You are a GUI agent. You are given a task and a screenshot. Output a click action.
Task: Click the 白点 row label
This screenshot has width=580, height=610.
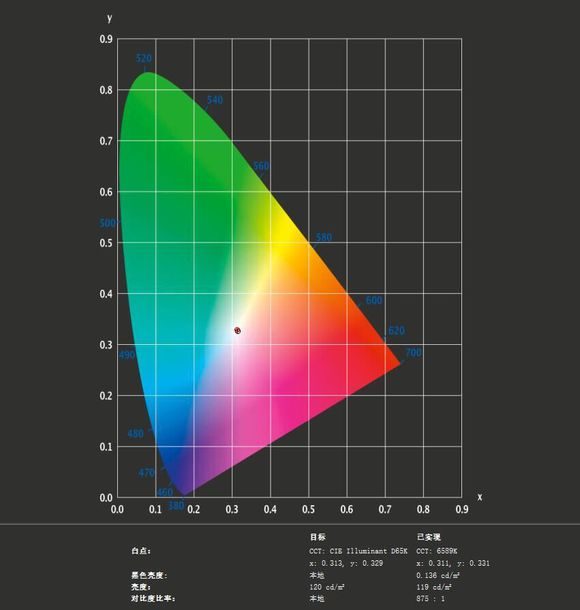pyautogui.click(x=141, y=551)
